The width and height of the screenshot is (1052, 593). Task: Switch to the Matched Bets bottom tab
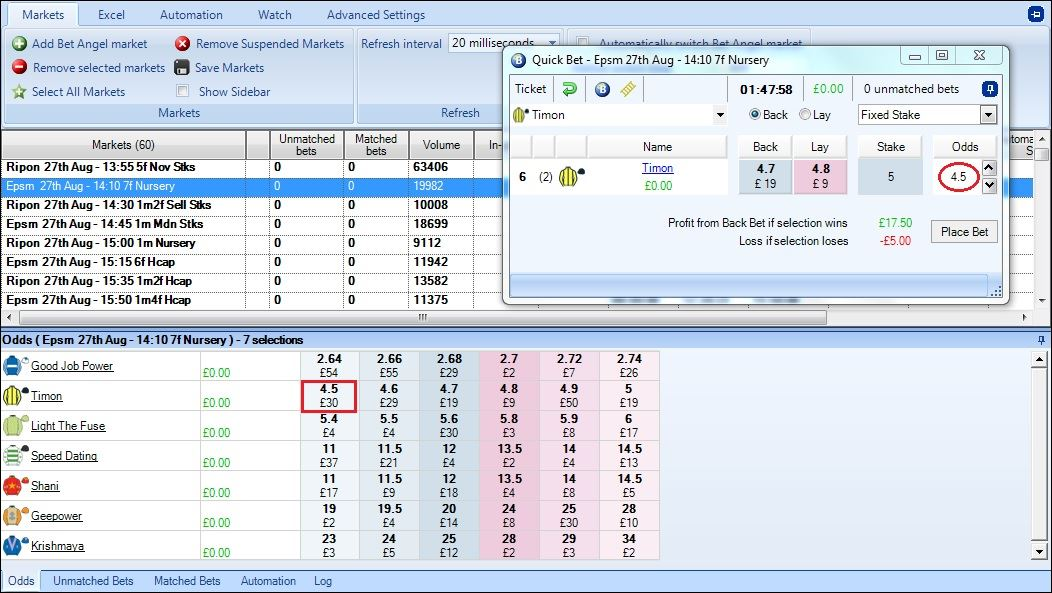pyautogui.click(x=187, y=581)
